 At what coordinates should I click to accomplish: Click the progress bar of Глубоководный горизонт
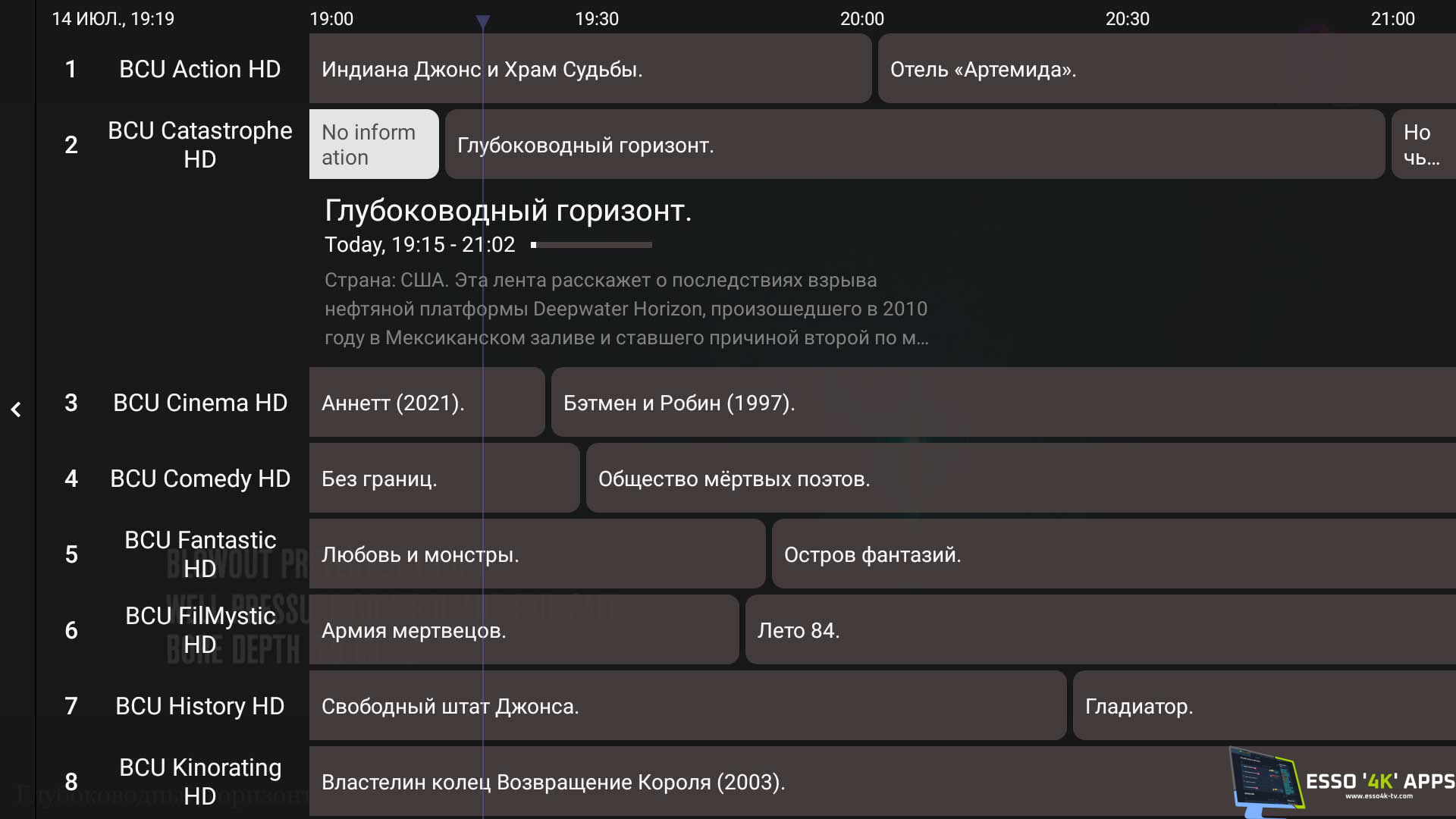pos(591,245)
